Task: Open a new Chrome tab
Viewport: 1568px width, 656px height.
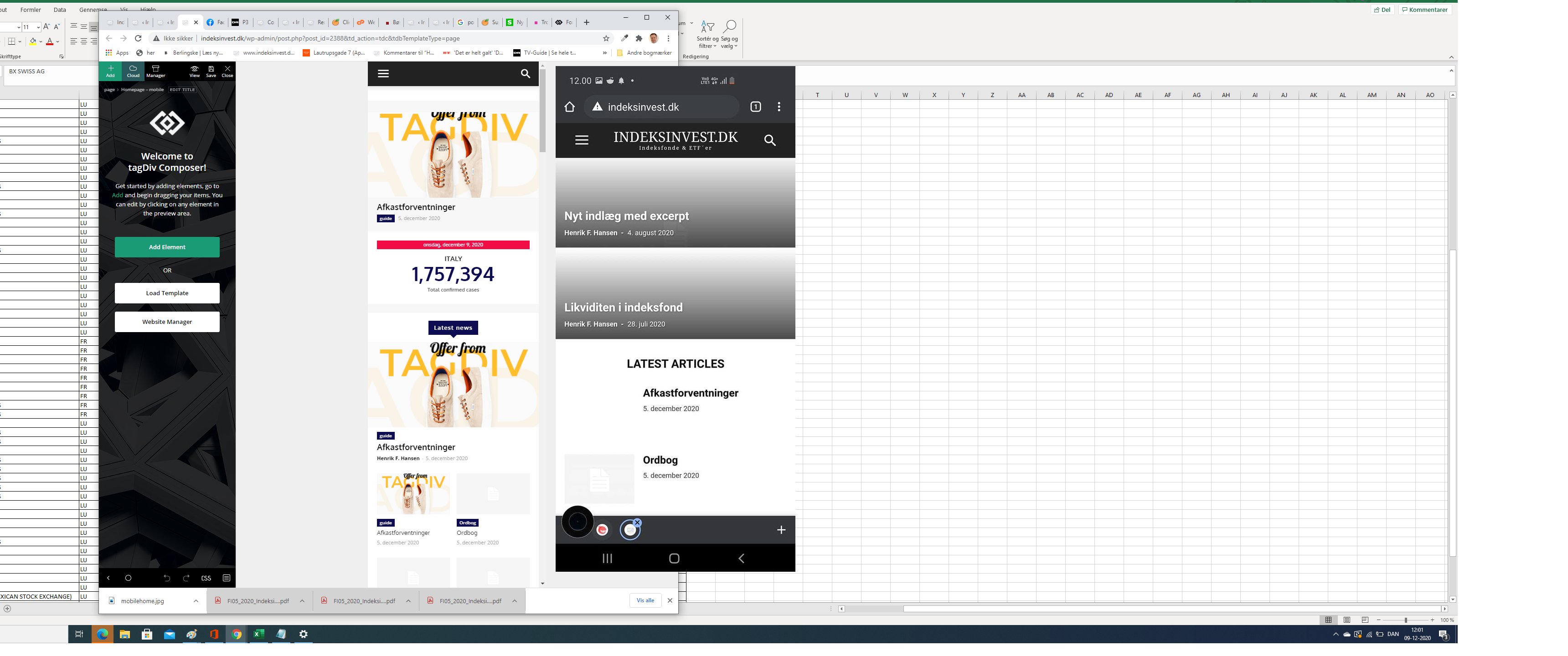Action: click(586, 22)
